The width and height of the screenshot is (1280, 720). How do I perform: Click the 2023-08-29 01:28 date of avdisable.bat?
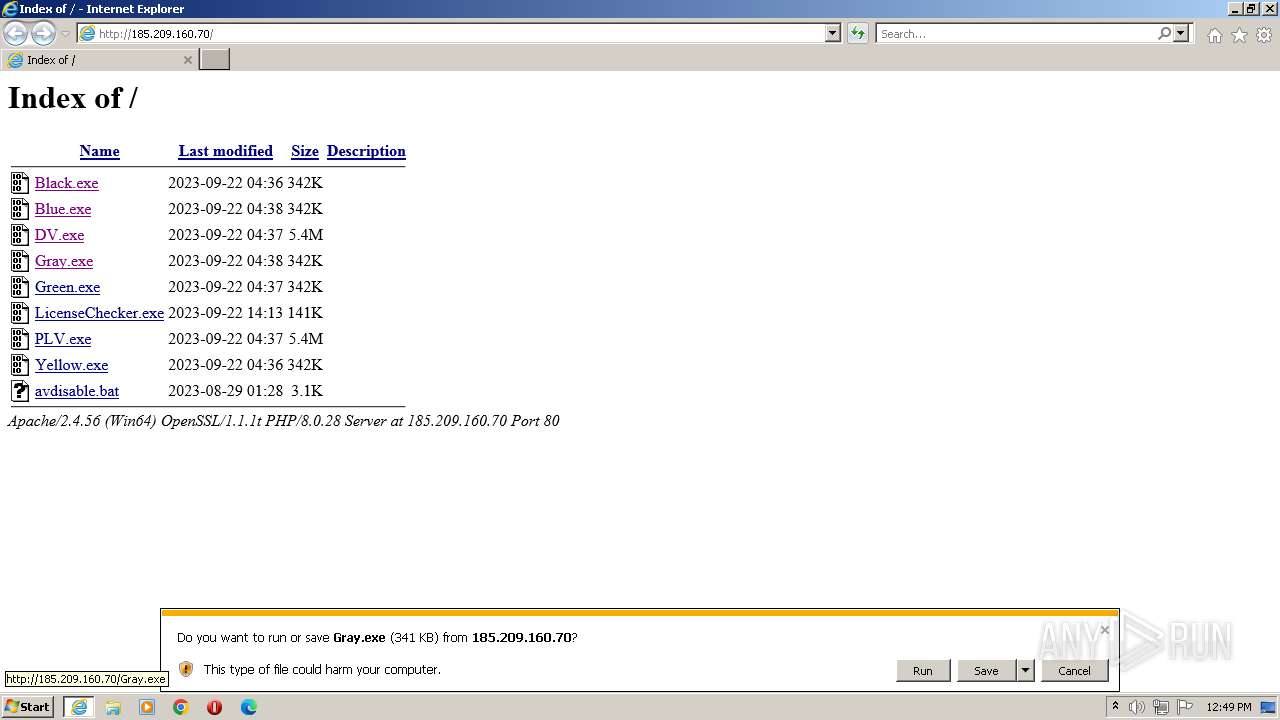coord(225,391)
